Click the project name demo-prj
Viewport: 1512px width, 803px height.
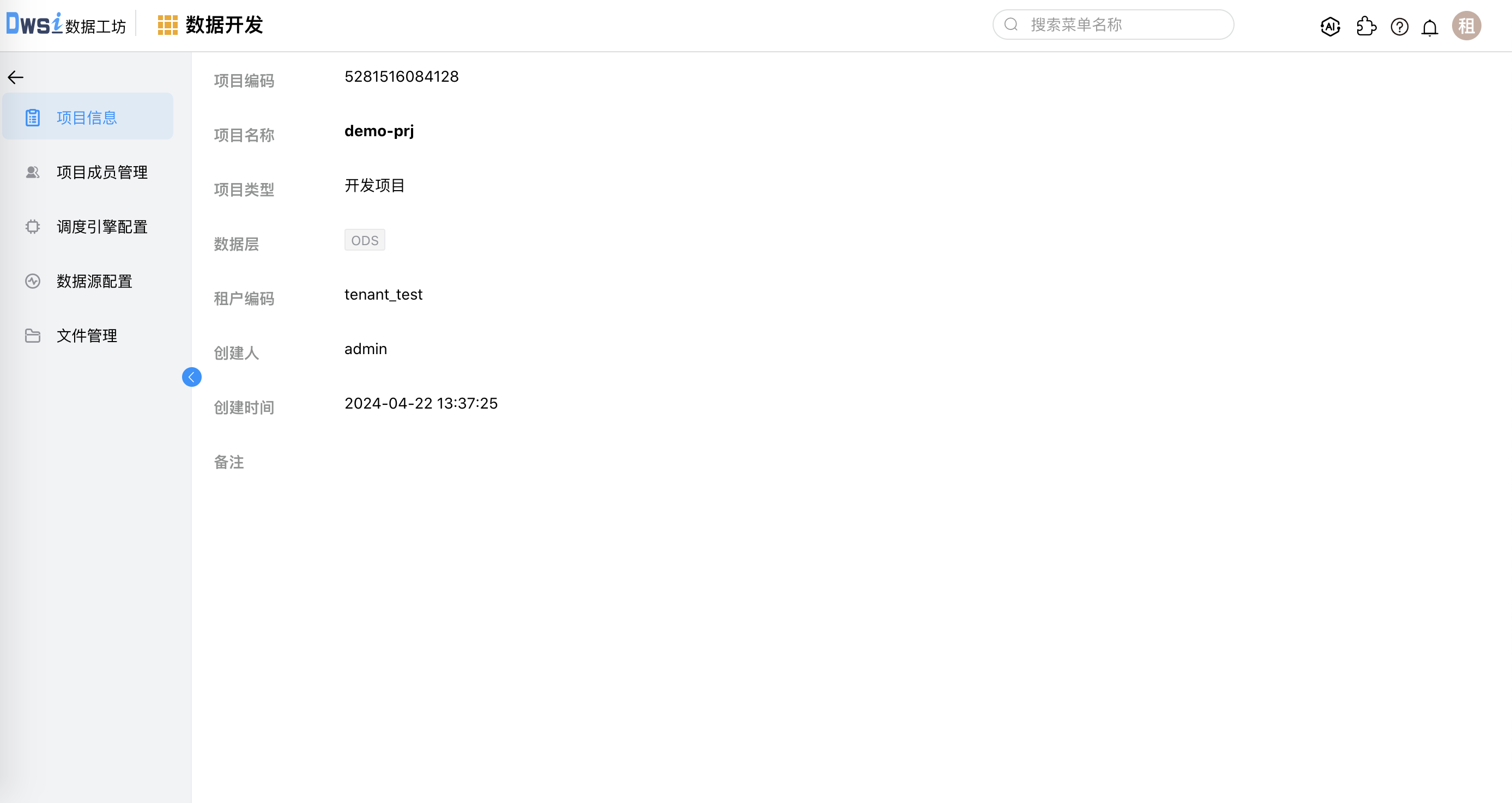click(379, 131)
